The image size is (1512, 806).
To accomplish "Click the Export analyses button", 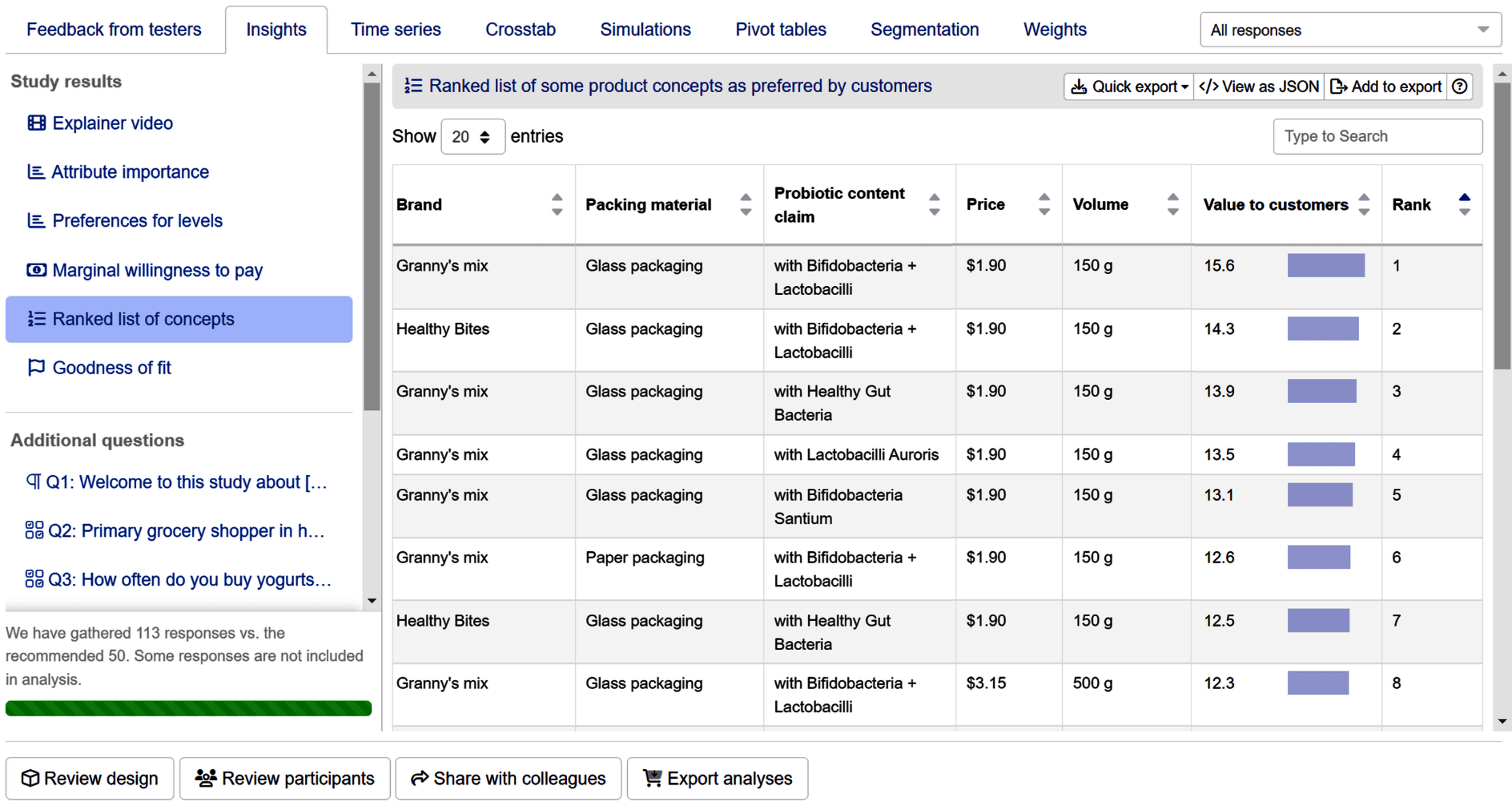I will (717, 778).
